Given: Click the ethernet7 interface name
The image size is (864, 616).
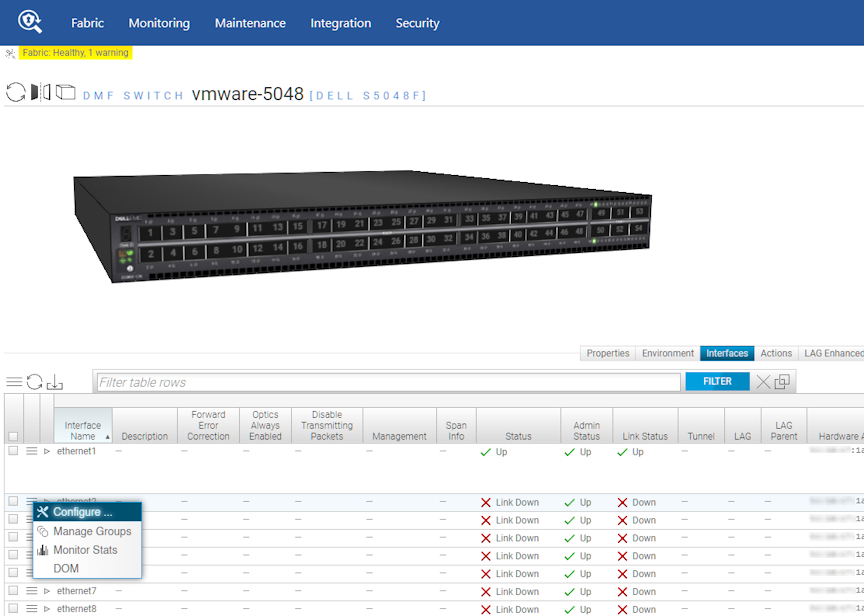Looking at the screenshot, I should click(x=77, y=591).
